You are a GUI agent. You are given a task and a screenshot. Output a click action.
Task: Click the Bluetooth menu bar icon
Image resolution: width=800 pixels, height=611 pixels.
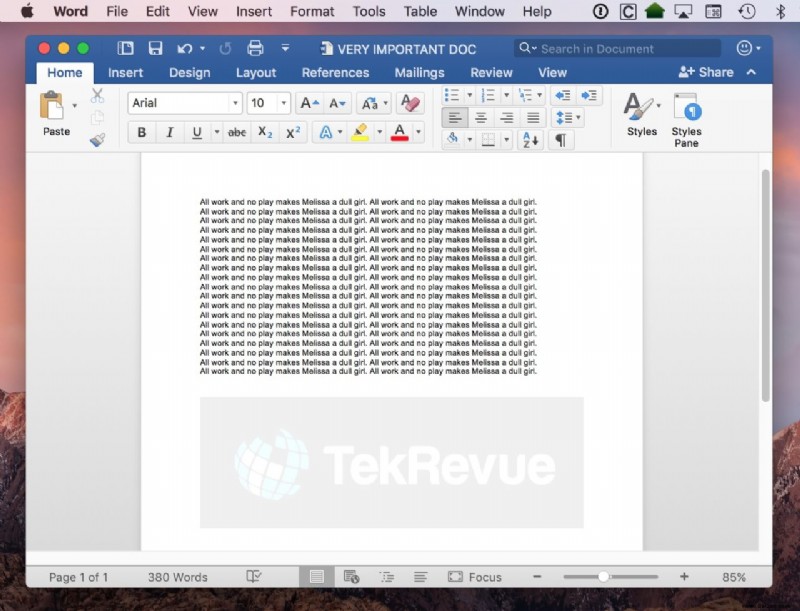pyautogui.click(x=780, y=11)
